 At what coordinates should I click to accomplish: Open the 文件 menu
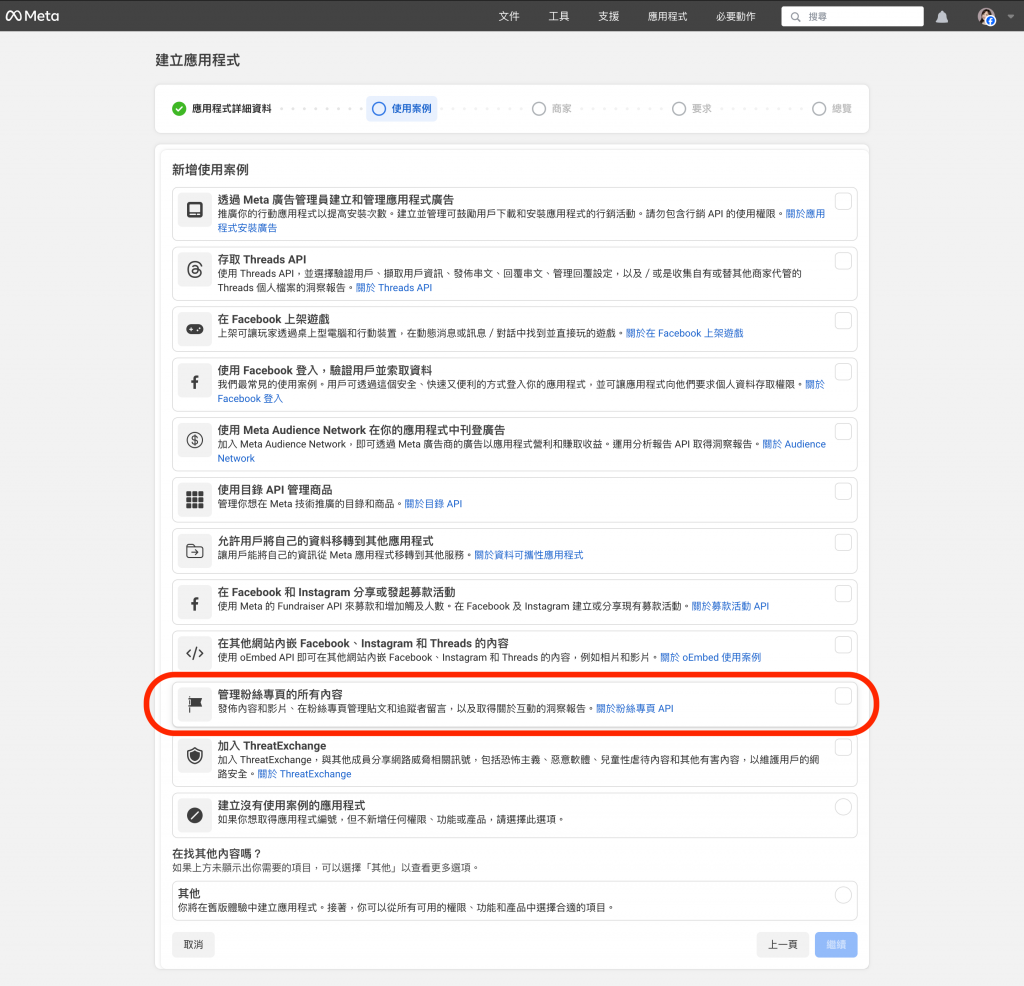(509, 16)
